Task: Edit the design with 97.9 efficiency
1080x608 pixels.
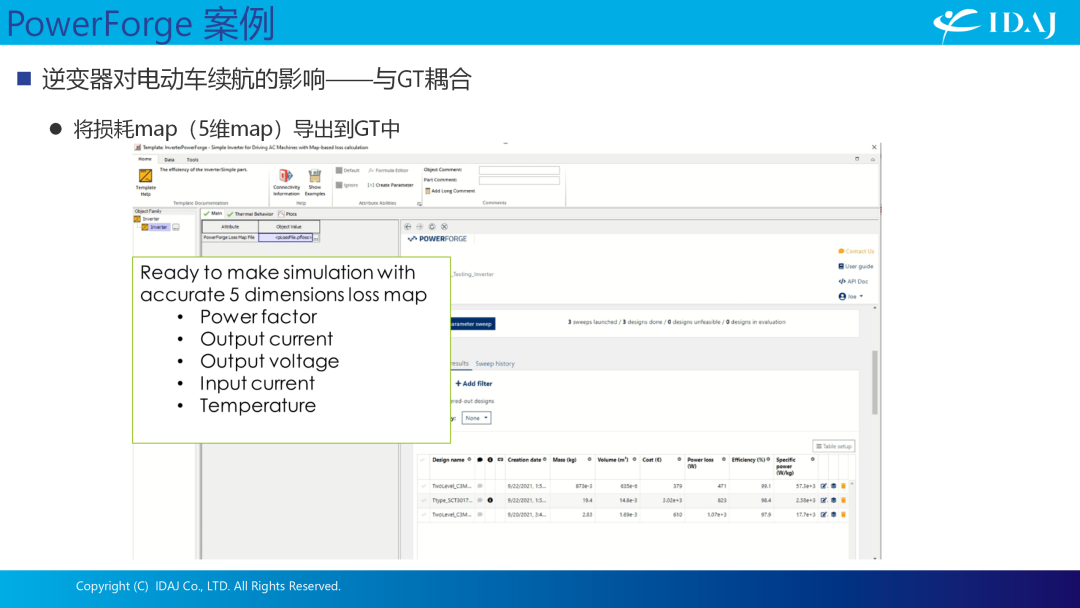Action: [x=824, y=514]
